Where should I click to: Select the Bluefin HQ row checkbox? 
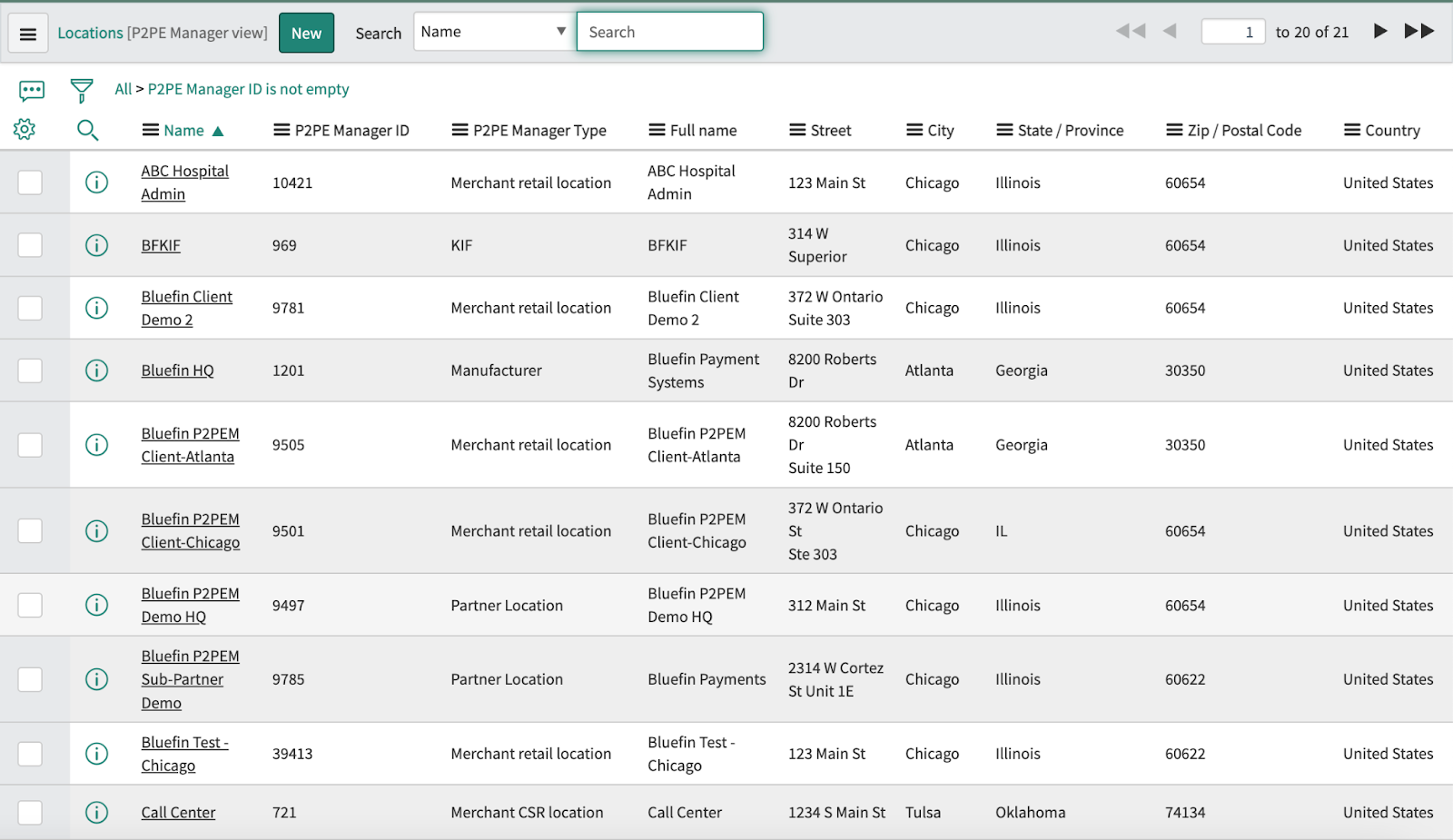30,370
